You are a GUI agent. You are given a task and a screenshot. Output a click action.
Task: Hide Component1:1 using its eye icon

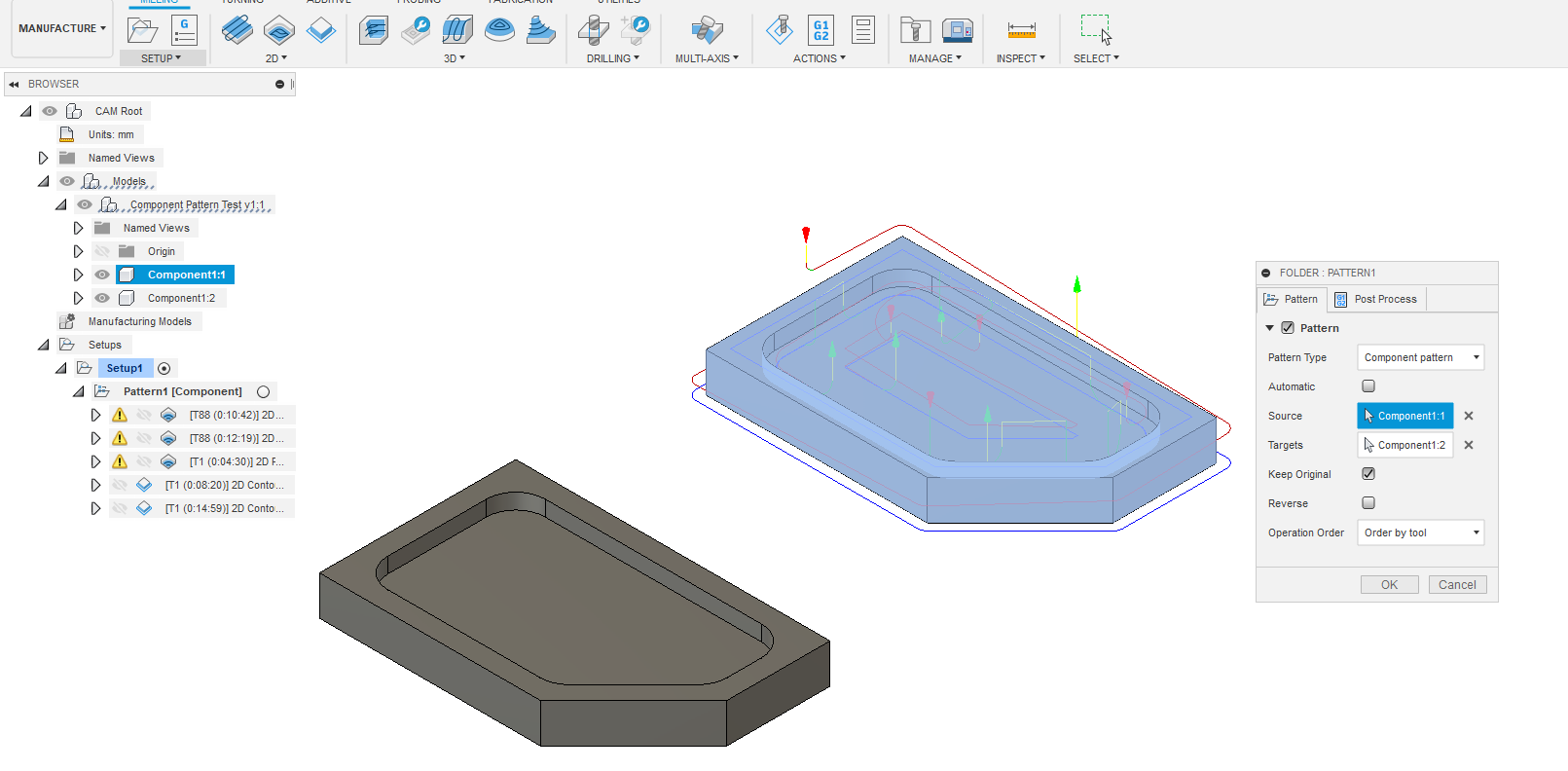[102, 275]
